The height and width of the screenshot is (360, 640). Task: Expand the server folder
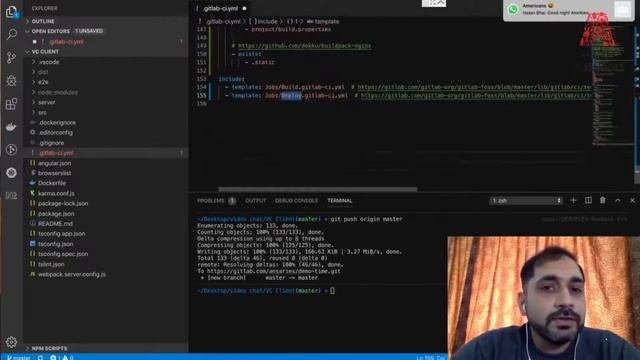[47, 102]
